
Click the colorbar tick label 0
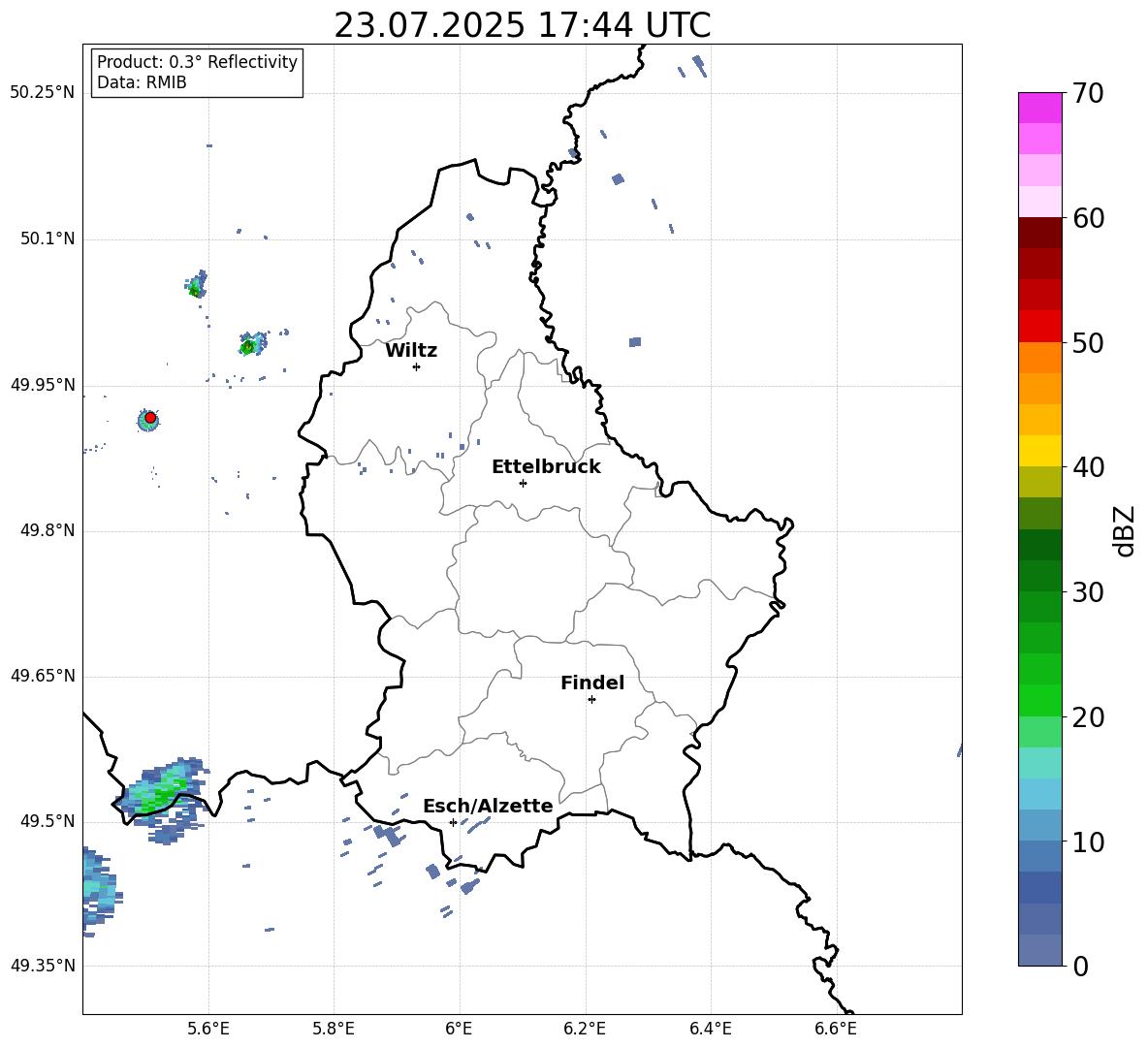pos(1080,966)
